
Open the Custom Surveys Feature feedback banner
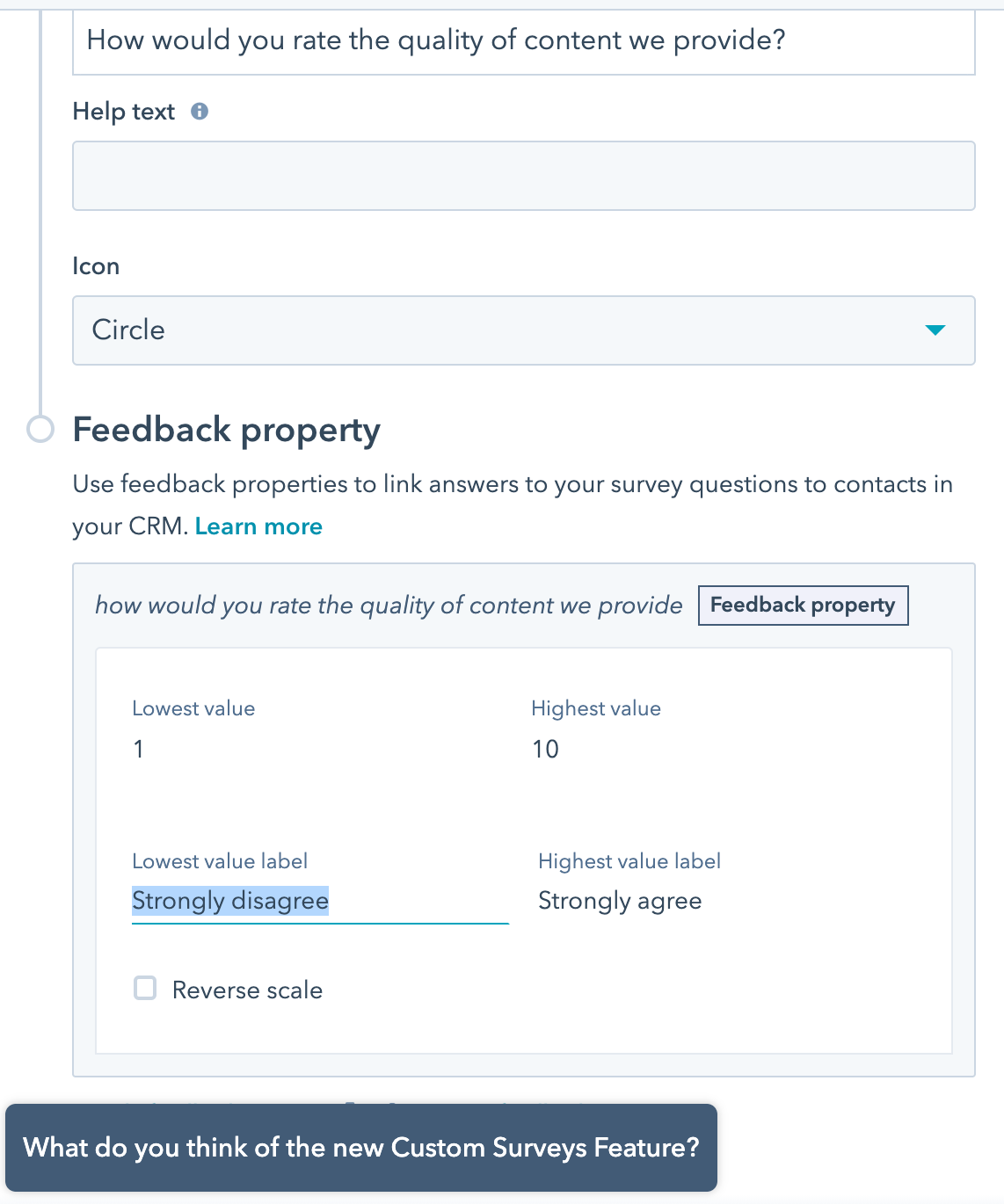point(360,1148)
